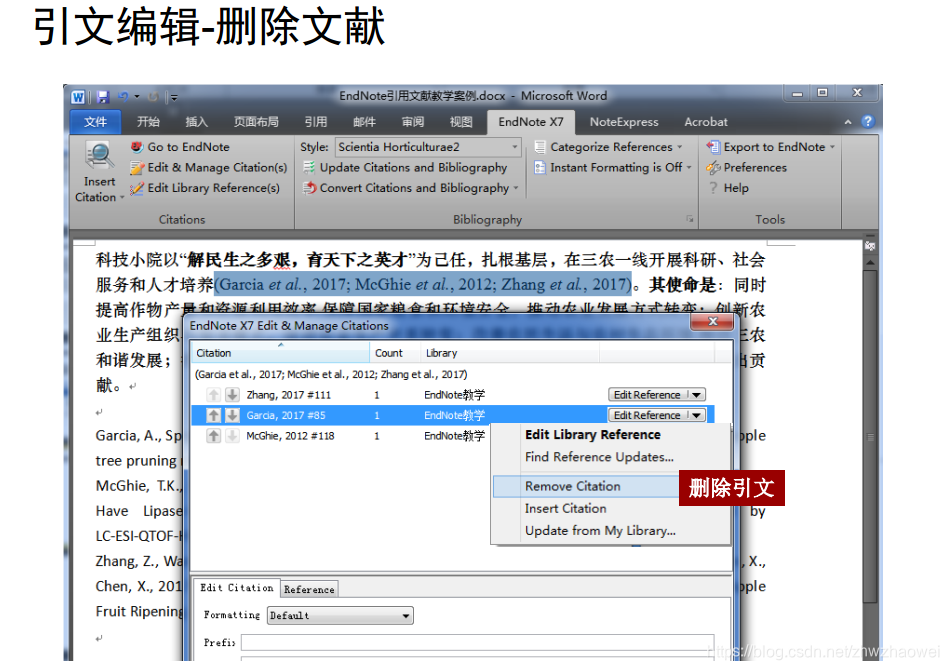This screenshot has width=949, height=670.
Task: Click the EndNote Help item
Action: 729,188
